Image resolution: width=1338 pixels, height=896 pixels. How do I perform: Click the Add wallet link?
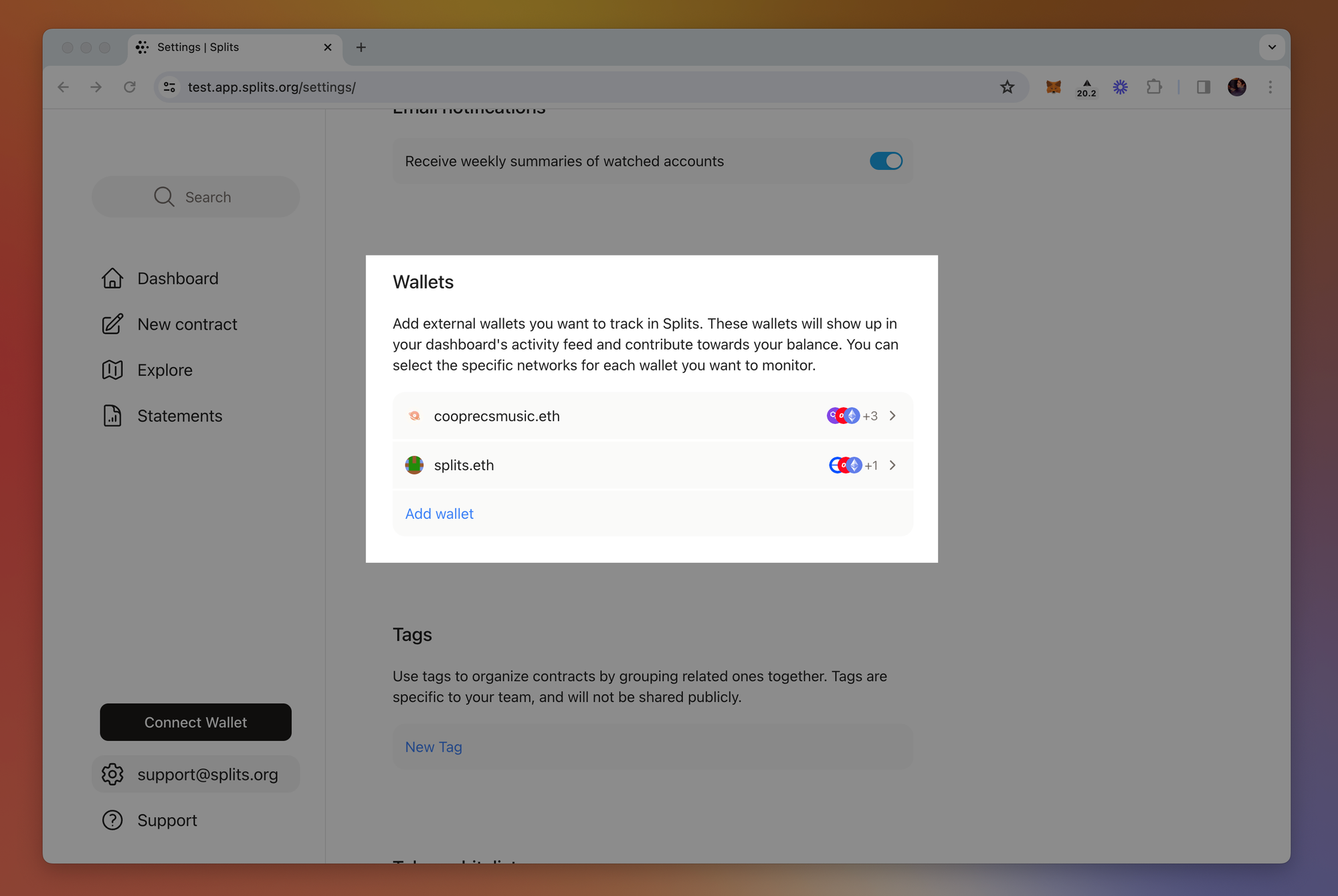(x=439, y=514)
